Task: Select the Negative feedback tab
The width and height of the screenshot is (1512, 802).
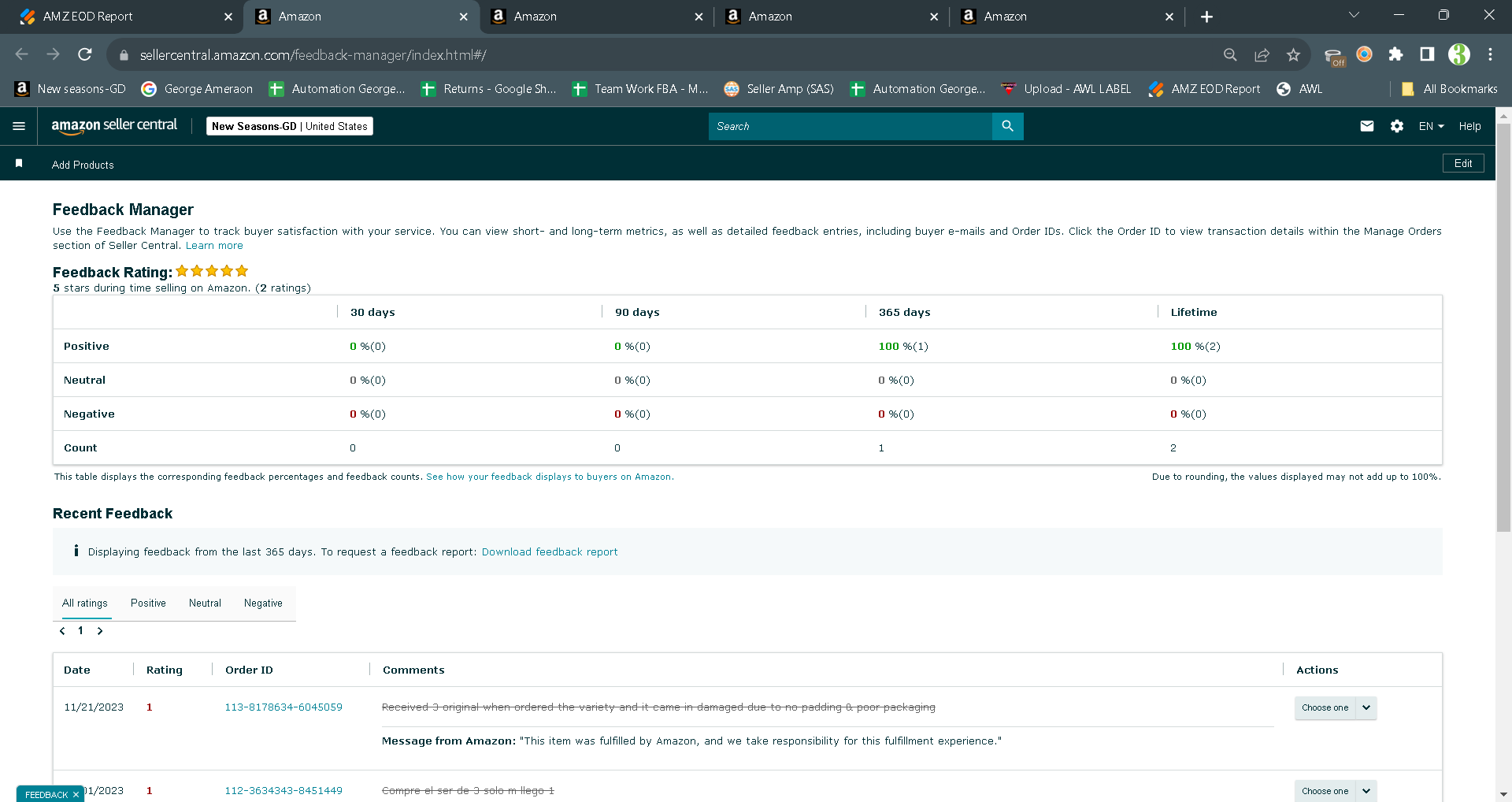Action: pyautogui.click(x=263, y=603)
